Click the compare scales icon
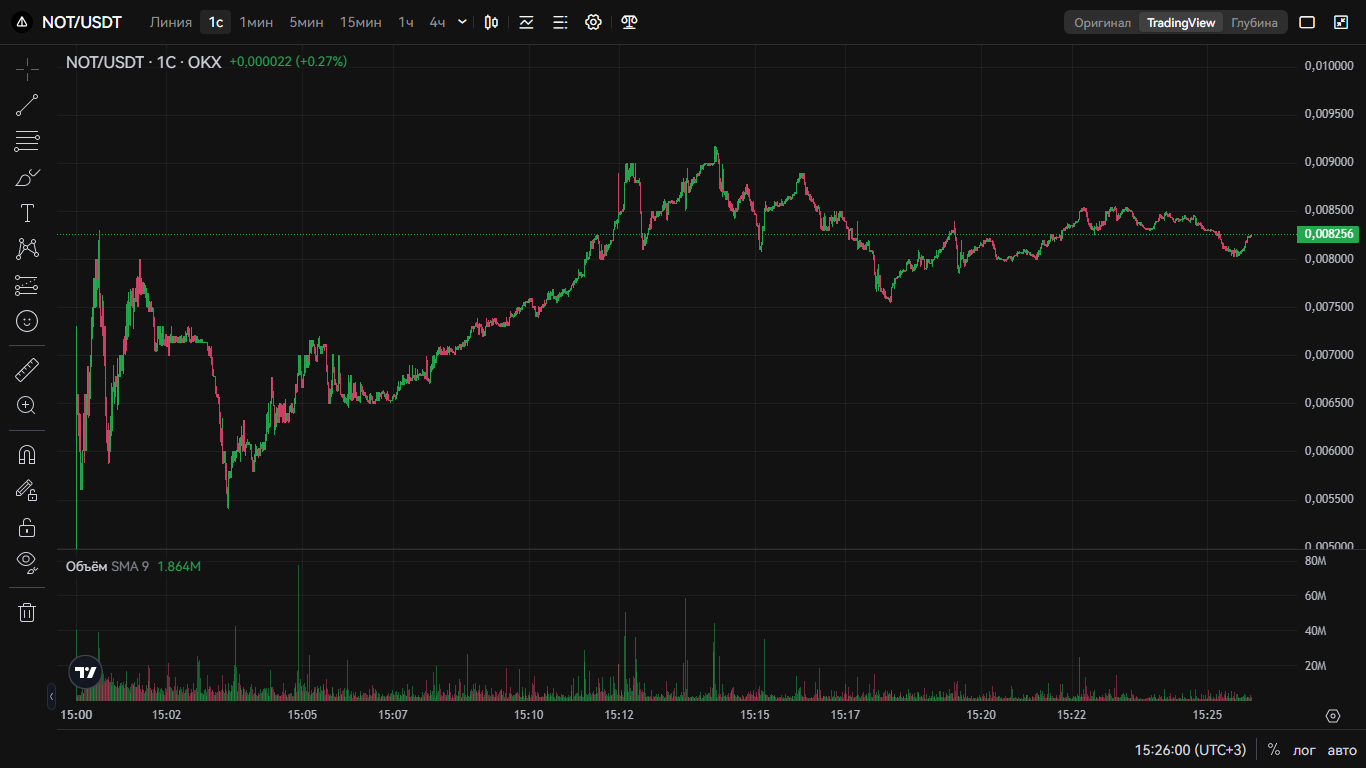The height and width of the screenshot is (768, 1366). coord(629,22)
